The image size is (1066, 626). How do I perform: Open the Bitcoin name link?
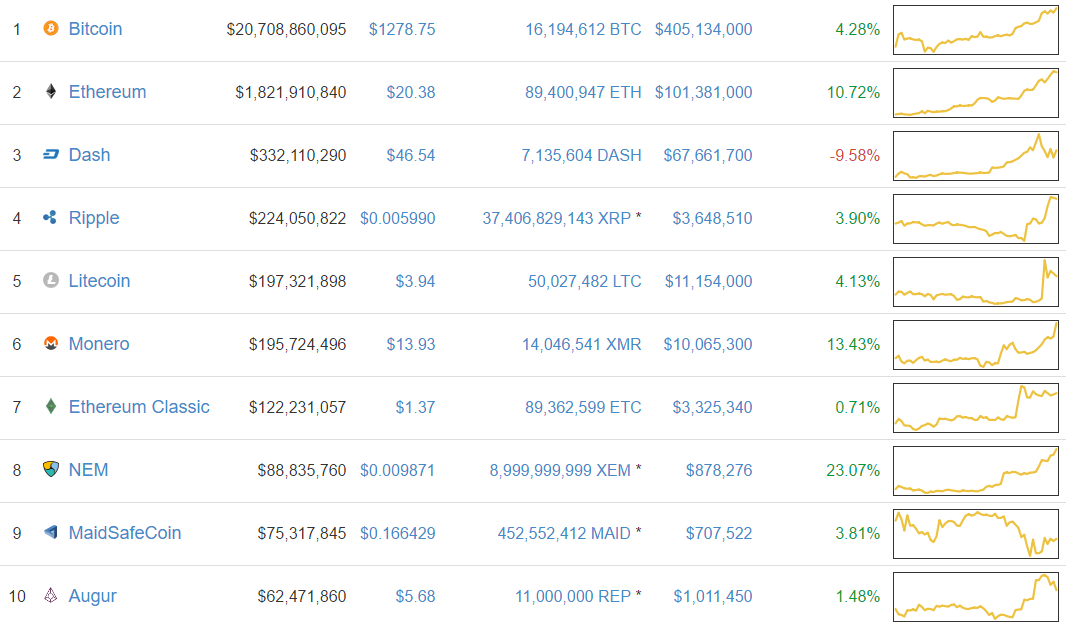[95, 29]
